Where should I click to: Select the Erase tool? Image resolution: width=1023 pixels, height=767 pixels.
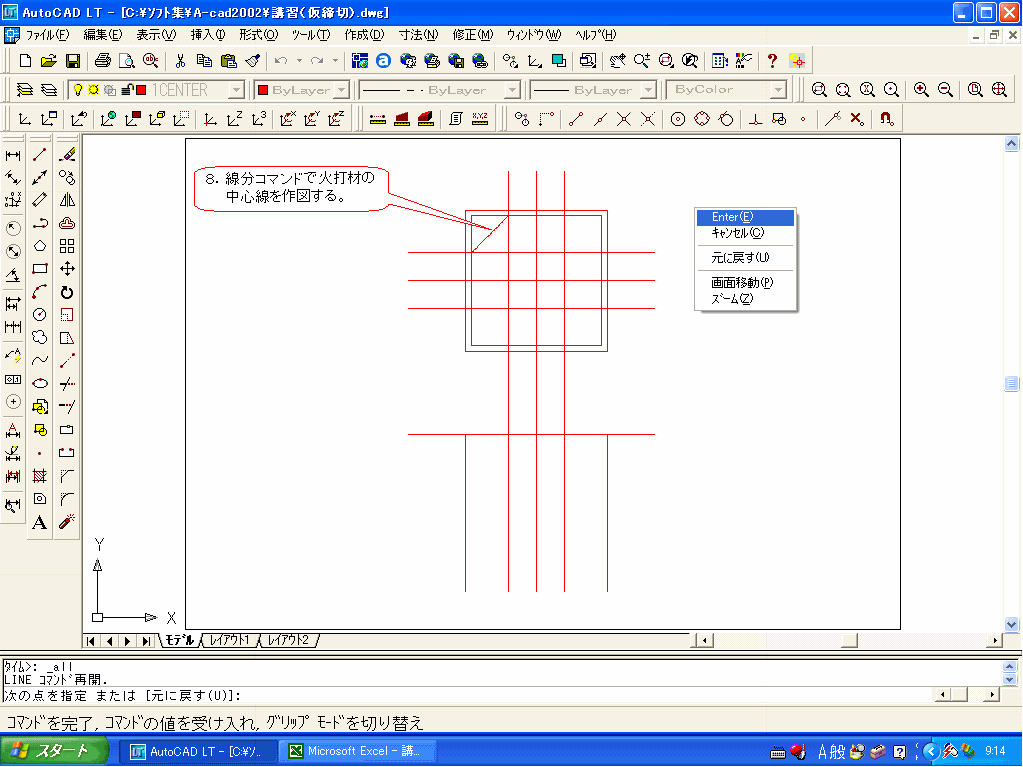coord(67,155)
